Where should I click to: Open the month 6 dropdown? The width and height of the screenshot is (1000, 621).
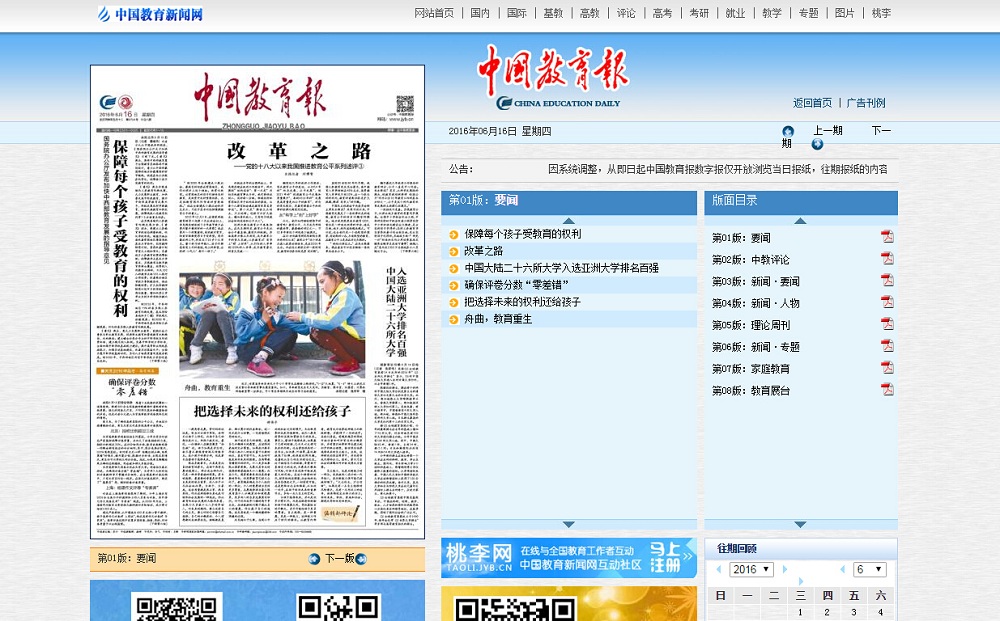pos(870,569)
